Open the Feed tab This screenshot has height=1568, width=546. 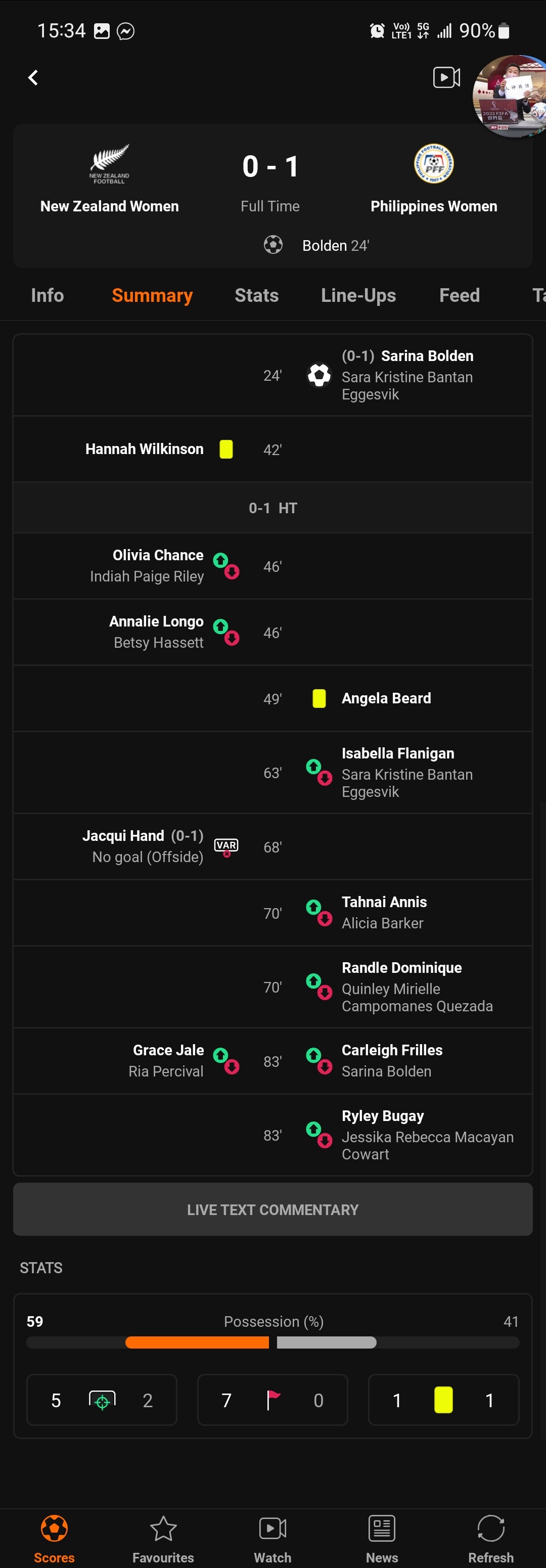460,295
